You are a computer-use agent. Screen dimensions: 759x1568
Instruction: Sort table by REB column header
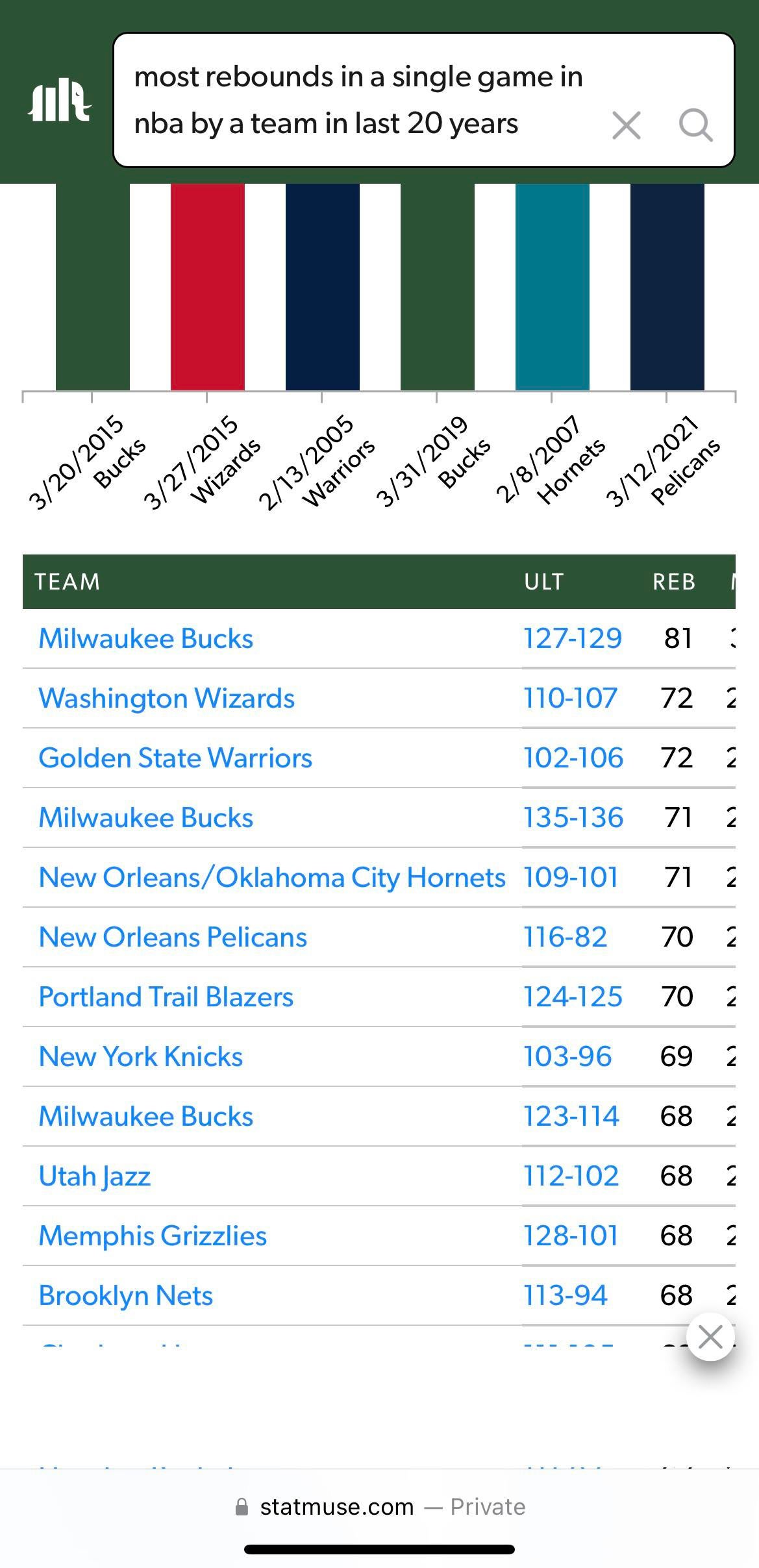[674, 582]
